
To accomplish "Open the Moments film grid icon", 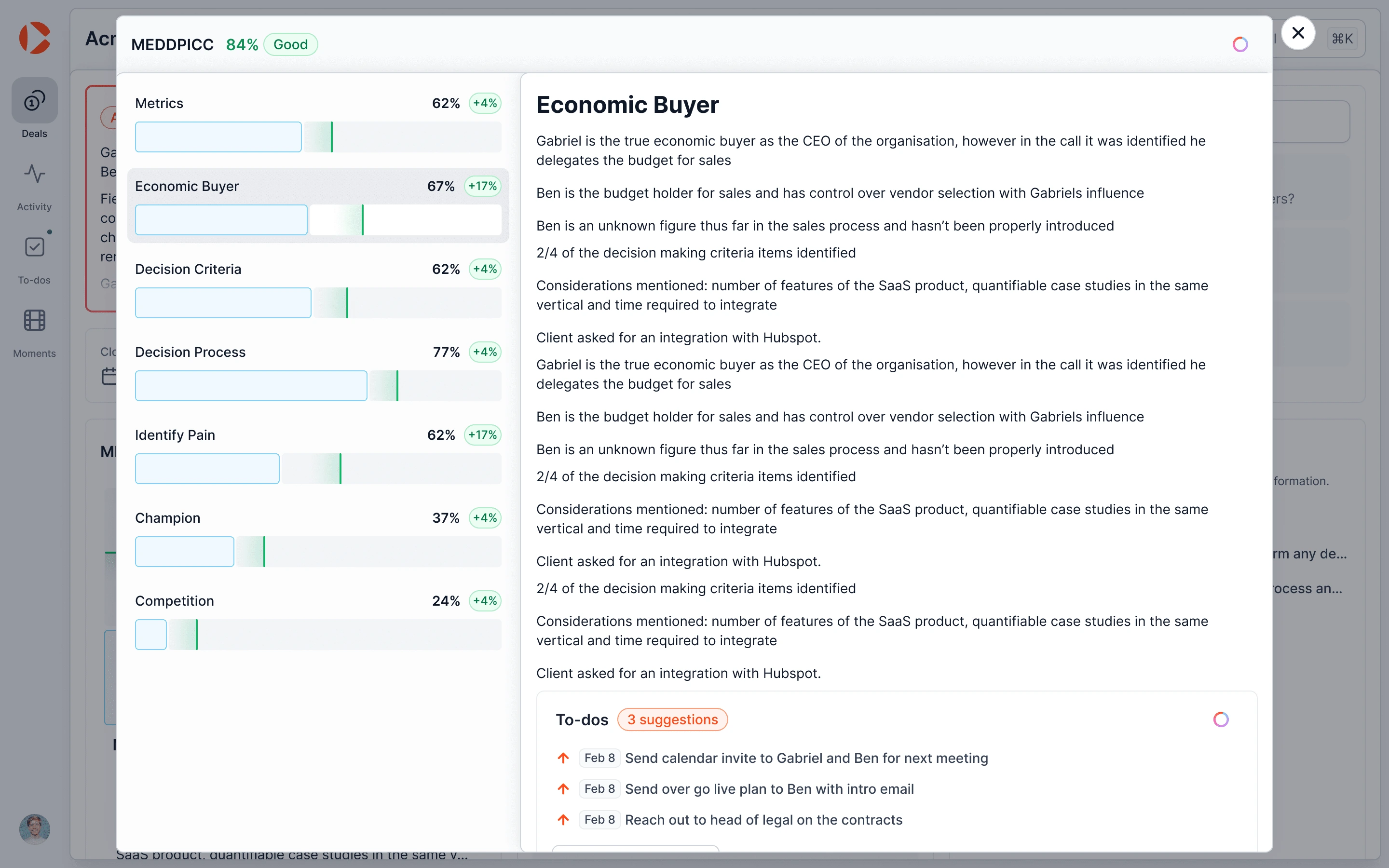I will point(34,320).
